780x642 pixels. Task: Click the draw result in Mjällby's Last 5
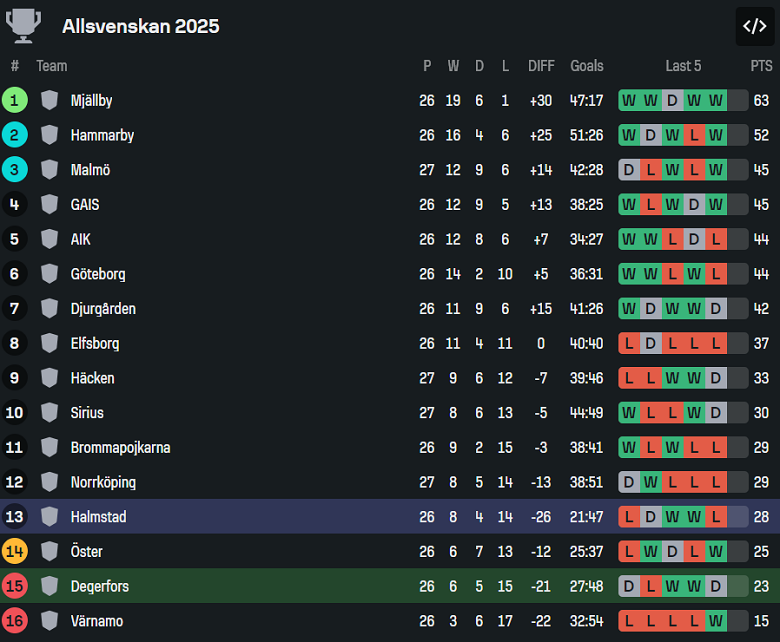[672, 100]
